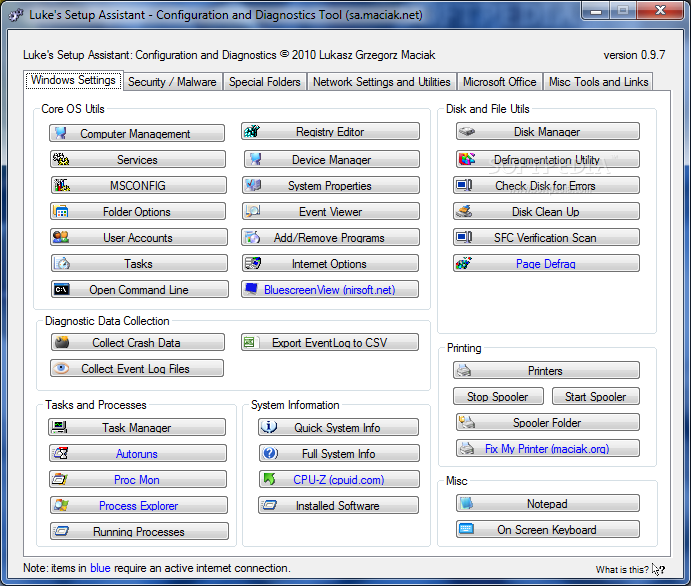The width and height of the screenshot is (691, 586).
Task: Click the Services gear icon
Action: pos(61,159)
